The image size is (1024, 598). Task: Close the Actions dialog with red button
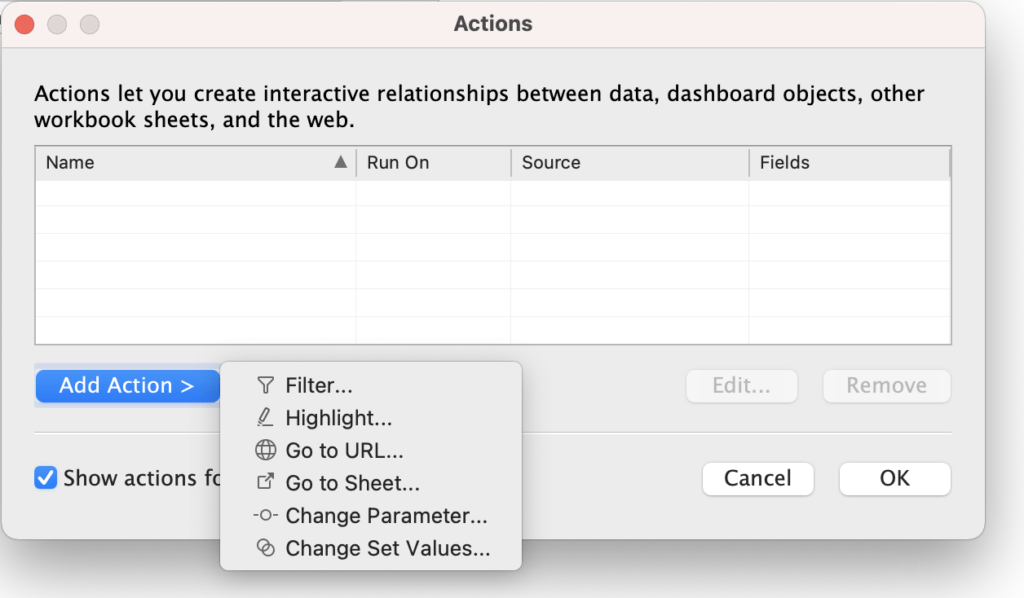click(24, 24)
